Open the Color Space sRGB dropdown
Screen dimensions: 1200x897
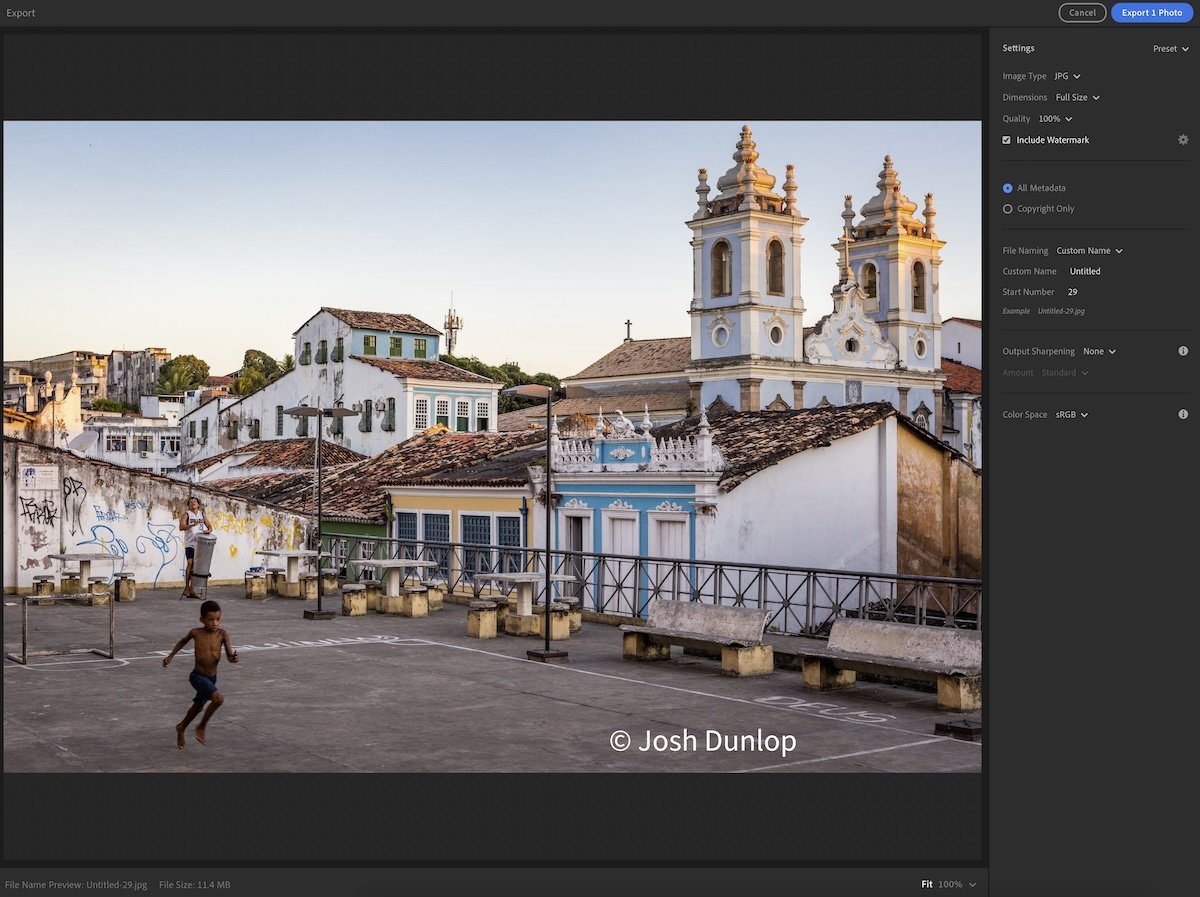(1071, 414)
